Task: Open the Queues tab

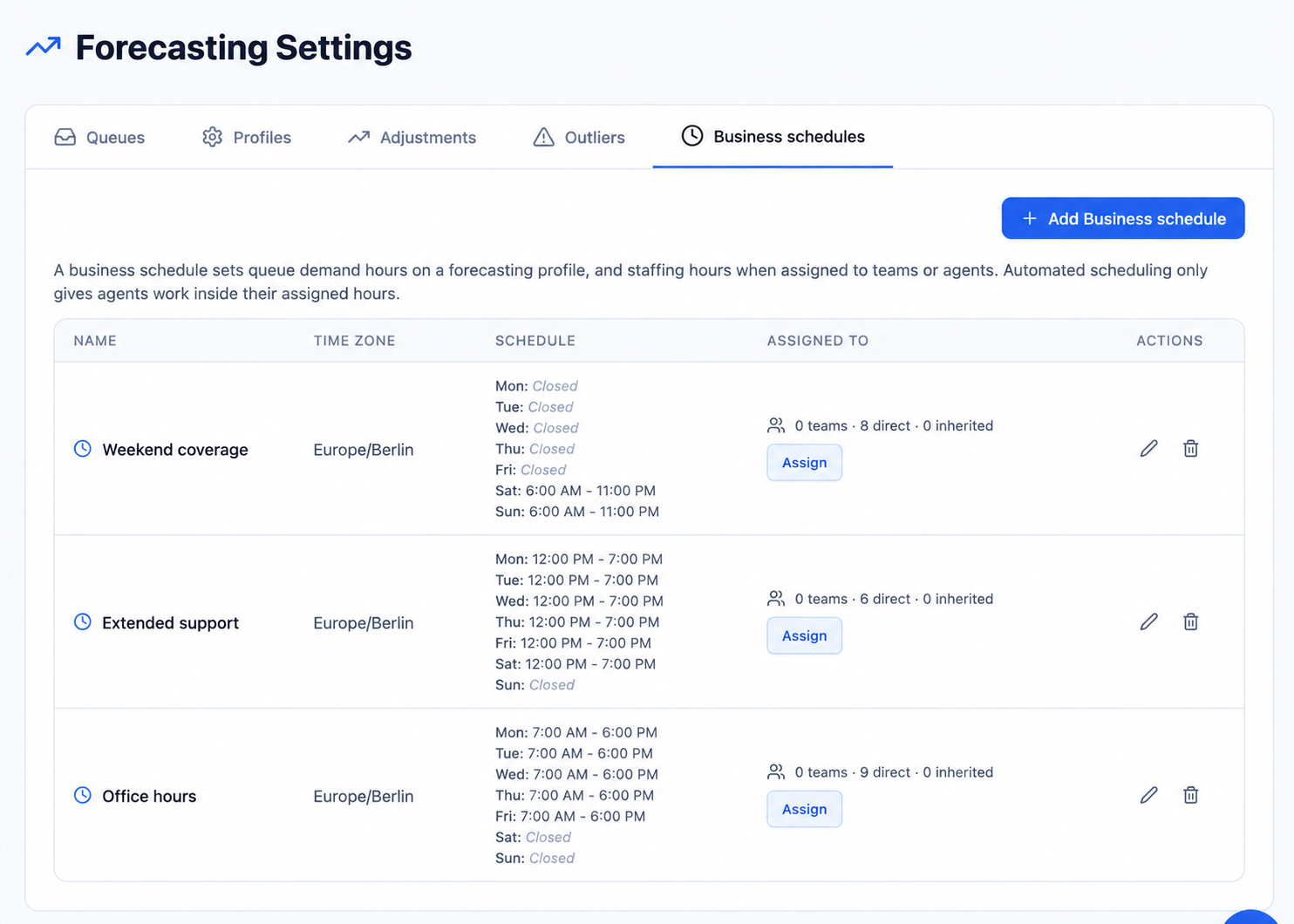Action: [x=99, y=138]
